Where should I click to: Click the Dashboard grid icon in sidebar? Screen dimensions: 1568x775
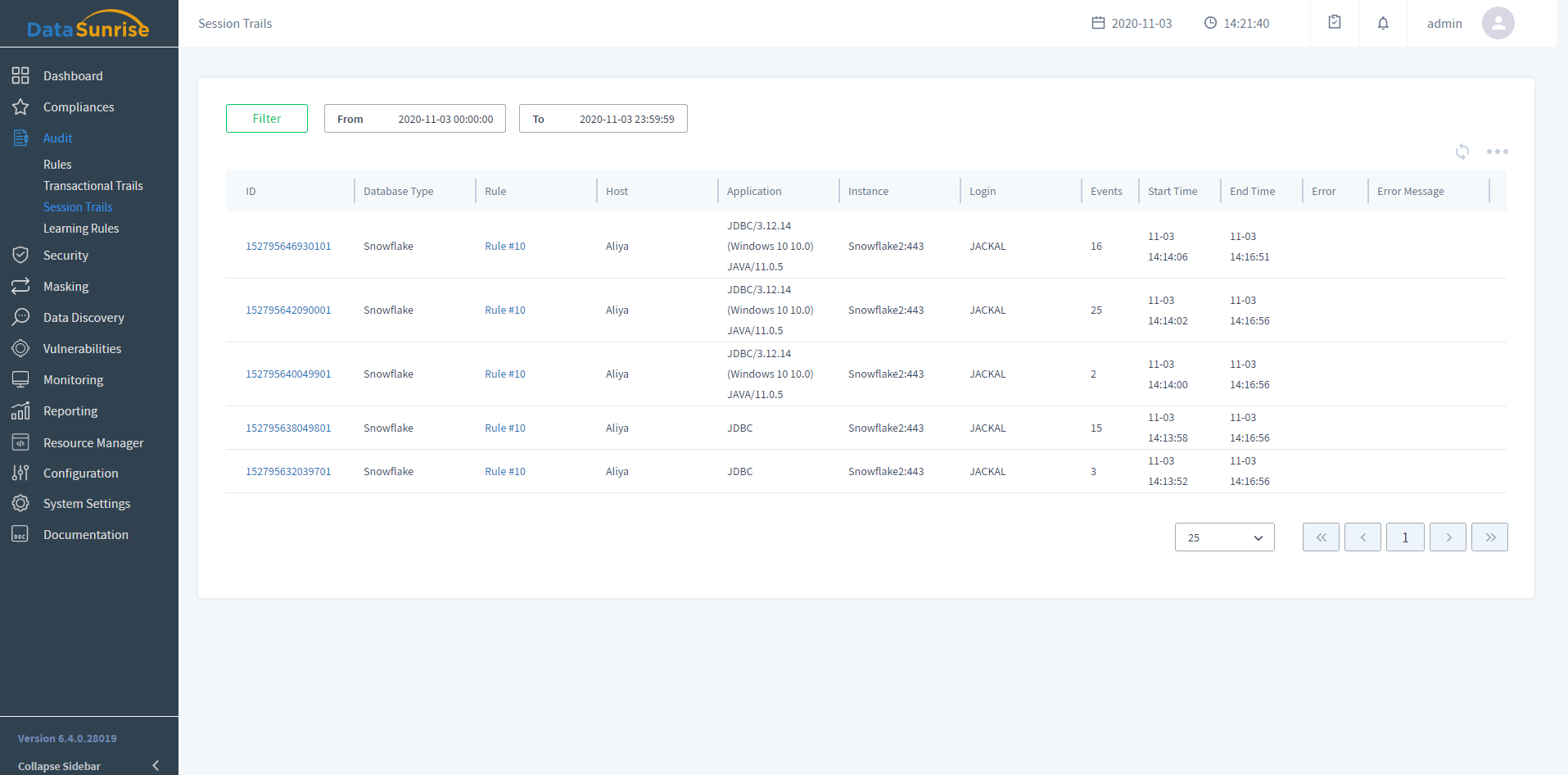[20, 76]
